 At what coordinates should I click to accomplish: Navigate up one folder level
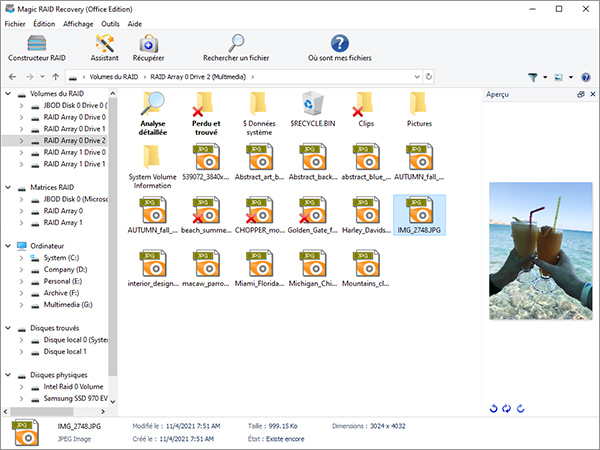[x=56, y=77]
